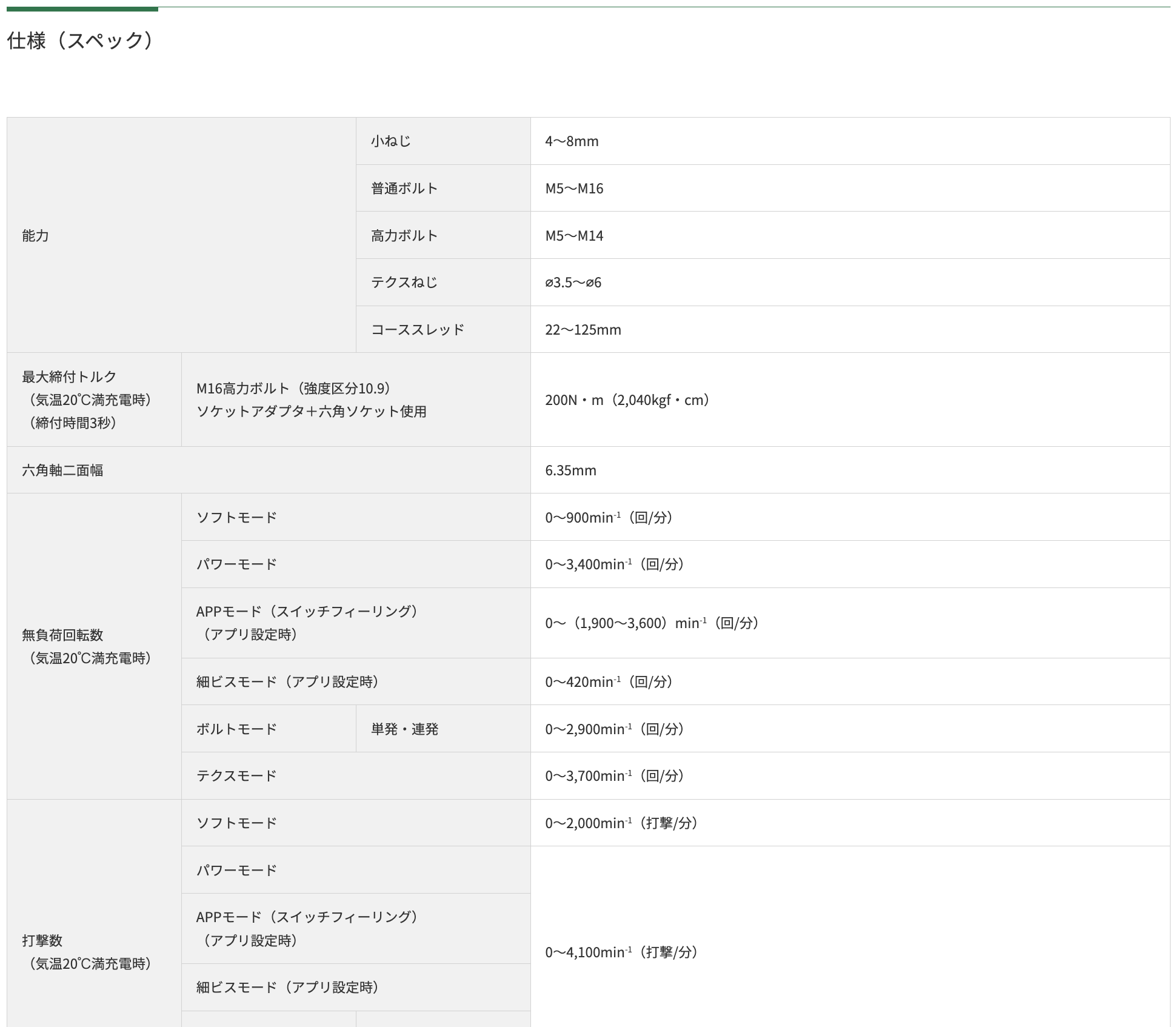Screen dimensions: 1176x1027
Task: Click the 6.35mm value cell
Action: tap(570, 470)
